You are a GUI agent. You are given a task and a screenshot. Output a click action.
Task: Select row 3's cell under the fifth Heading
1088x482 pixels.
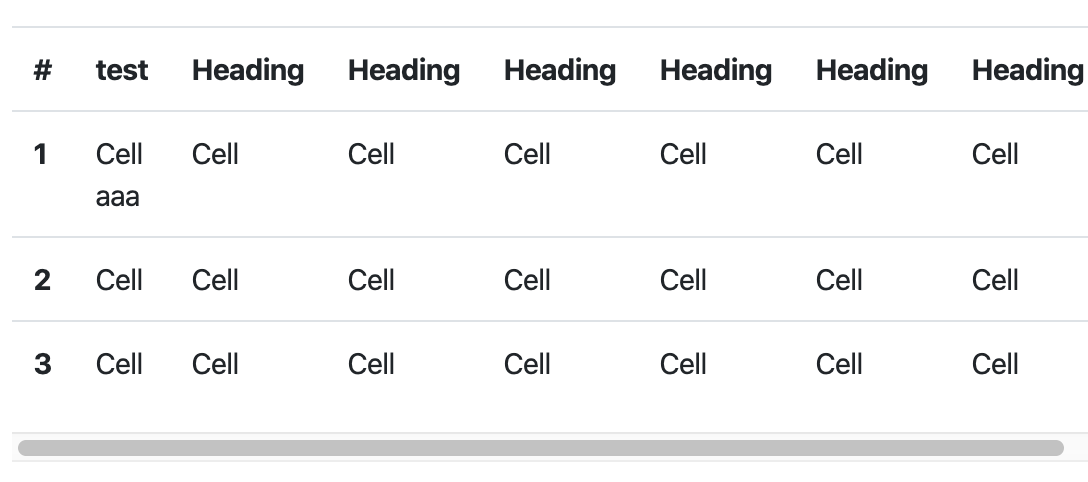pyautogui.click(x=840, y=364)
